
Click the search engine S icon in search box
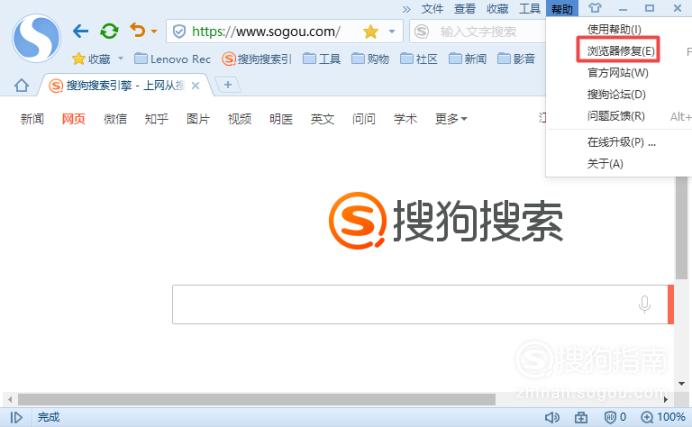coord(422,31)
